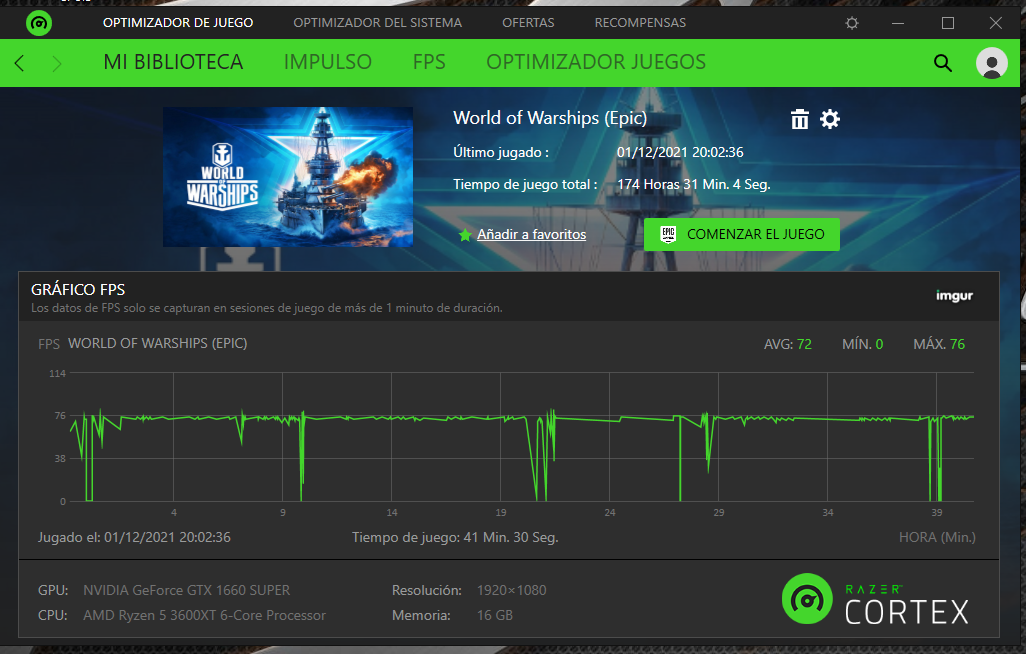Open the search magnifier icon
Viewport: 1026px width, 654px height.
(942, 63)
